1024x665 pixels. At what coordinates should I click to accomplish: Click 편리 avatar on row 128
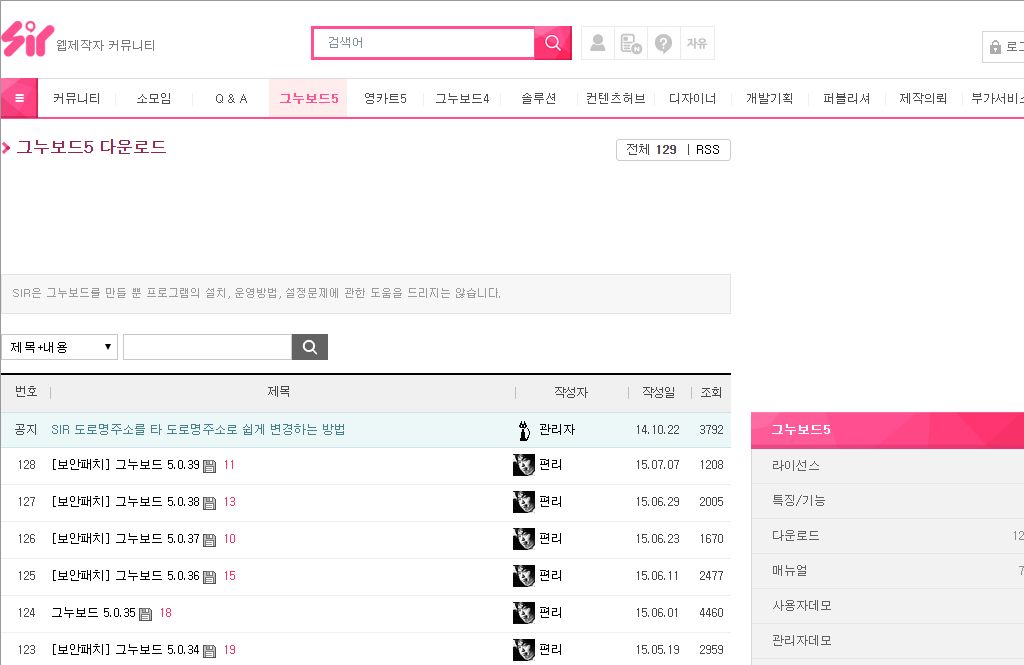click(524, 464)
